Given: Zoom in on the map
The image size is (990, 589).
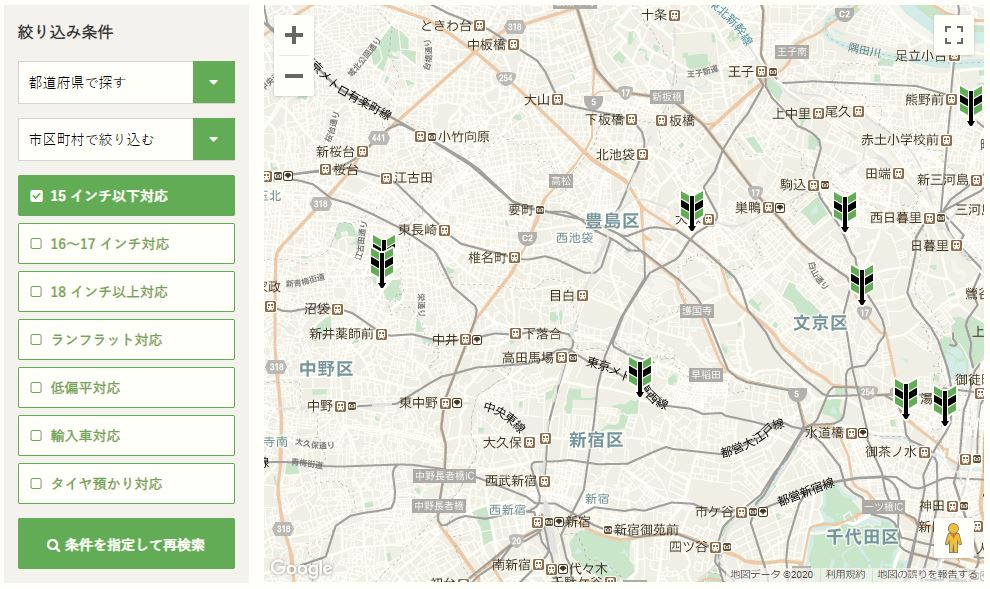Looking at the screenshot, I should click(294, 35).
